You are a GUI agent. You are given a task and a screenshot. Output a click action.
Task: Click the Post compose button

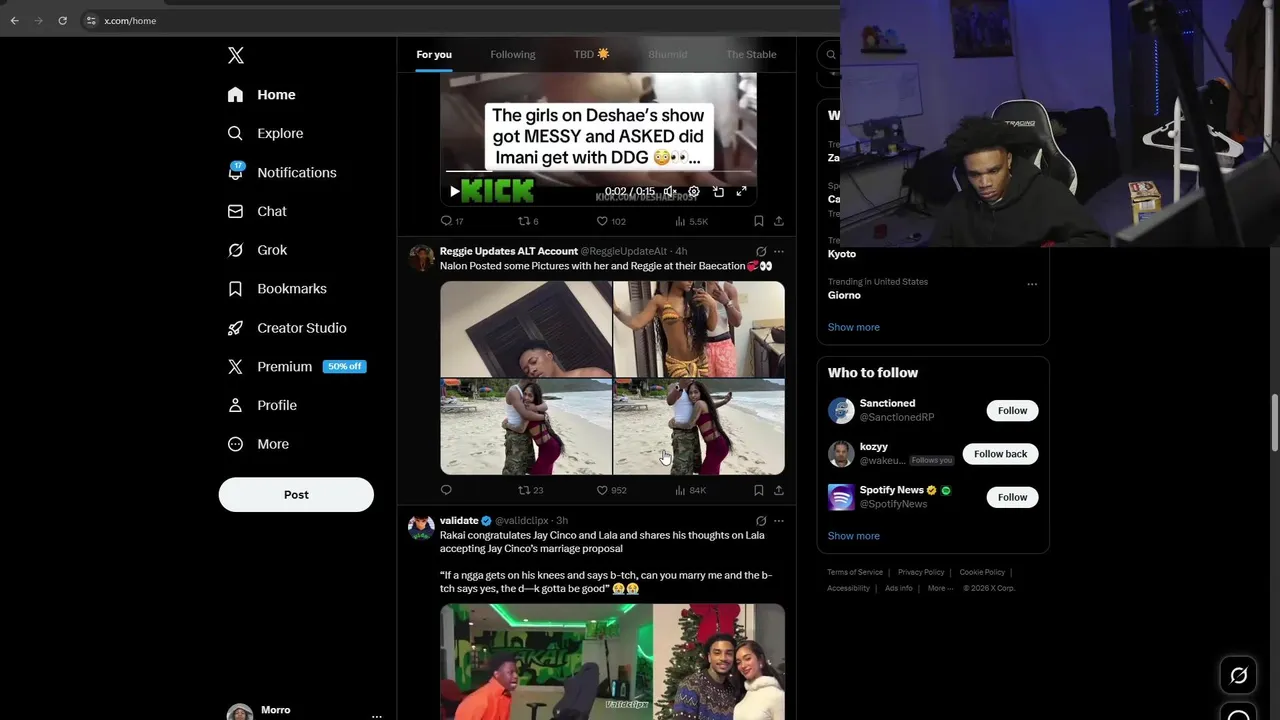pyautogui.click(x=296, y=495)
